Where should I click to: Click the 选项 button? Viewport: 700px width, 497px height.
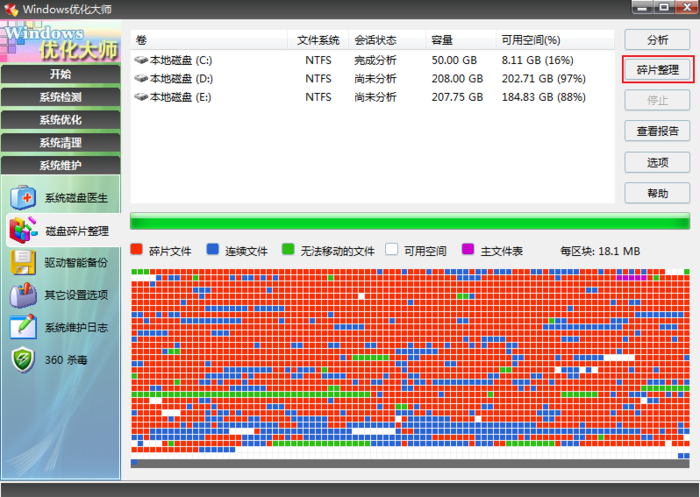point(657,162)
